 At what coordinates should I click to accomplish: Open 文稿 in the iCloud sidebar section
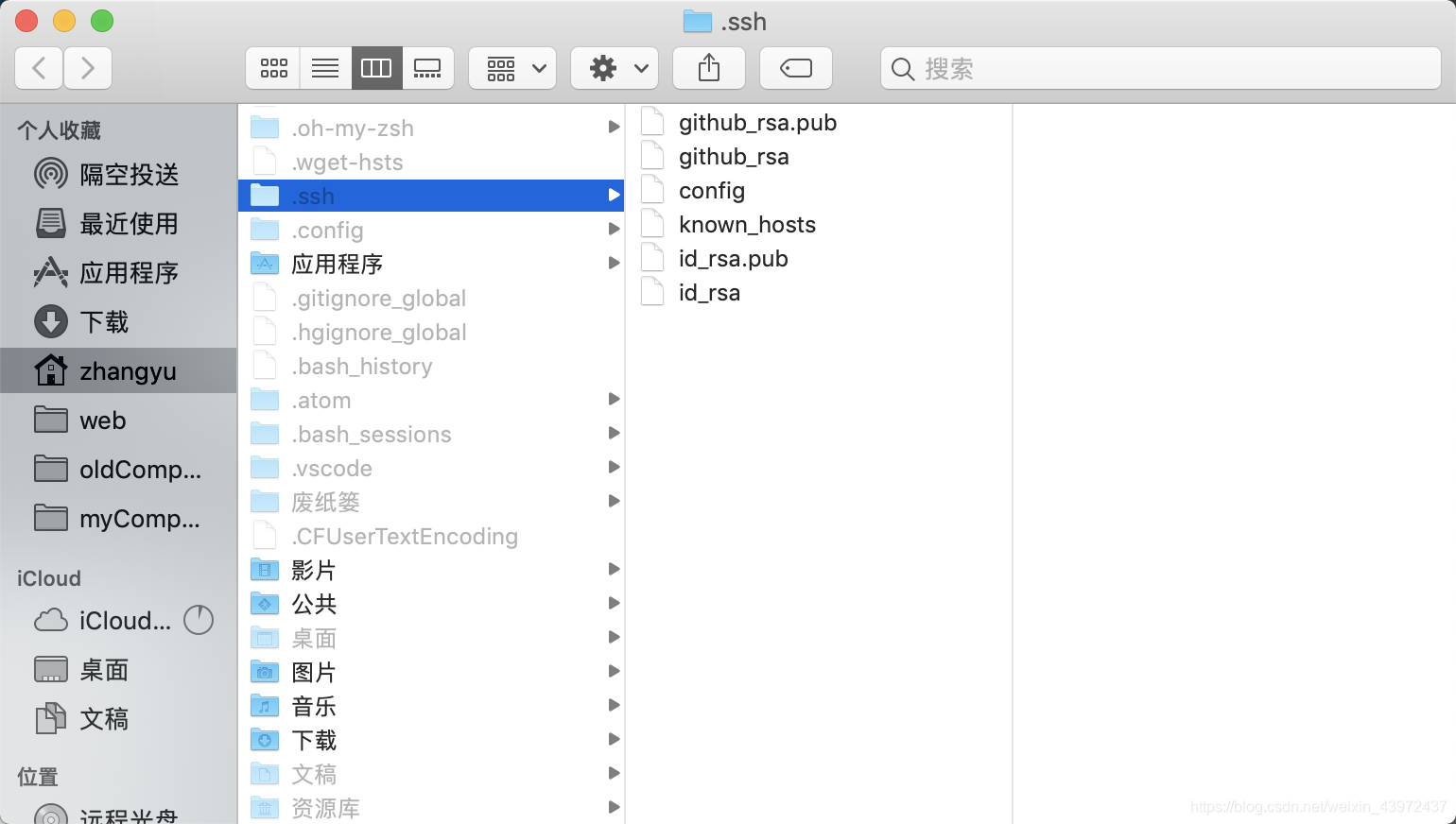point(118,719)
